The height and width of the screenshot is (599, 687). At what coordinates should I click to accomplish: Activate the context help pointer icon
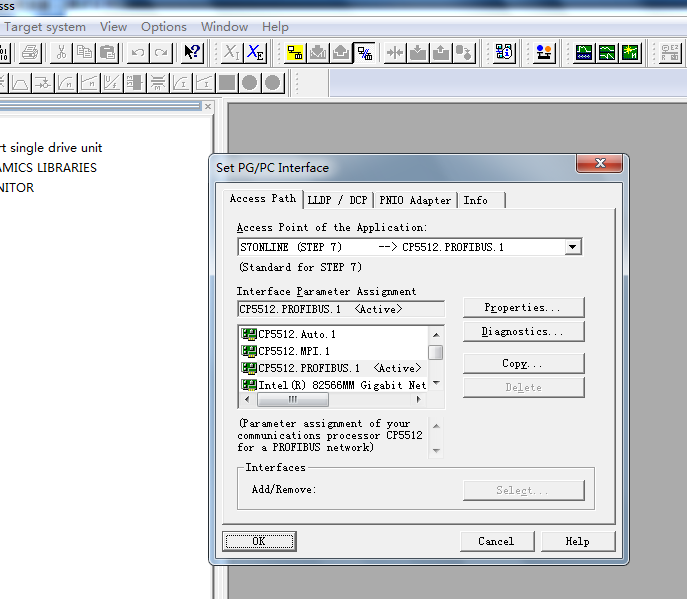(x=192, y=53)
